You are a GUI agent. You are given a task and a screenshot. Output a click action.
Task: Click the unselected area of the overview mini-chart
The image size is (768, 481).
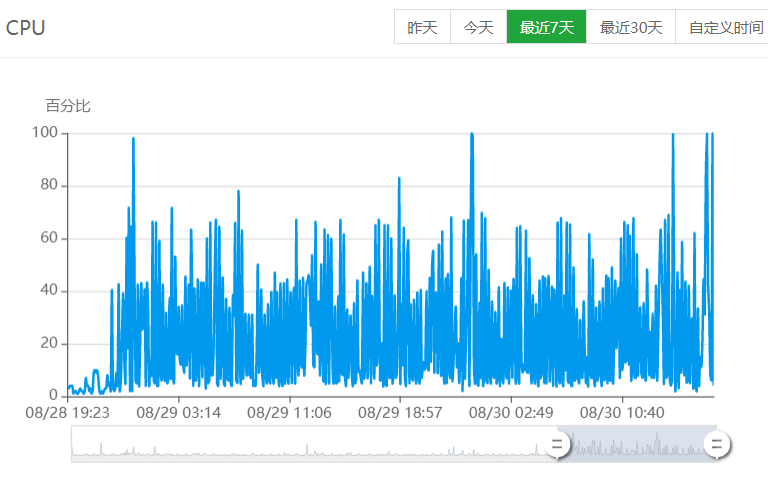313,444
